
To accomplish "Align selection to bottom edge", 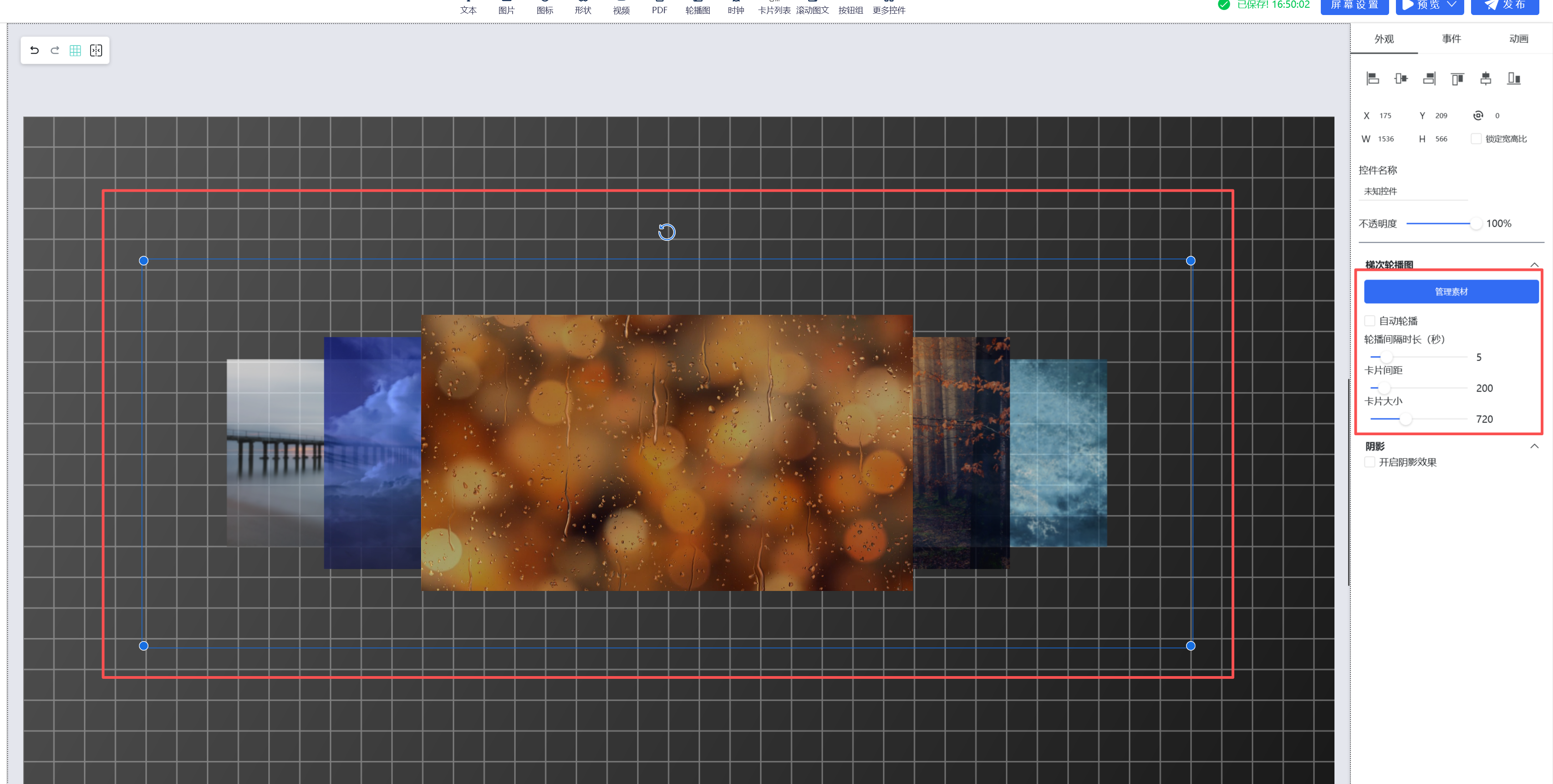I will tap(1514, 78).
